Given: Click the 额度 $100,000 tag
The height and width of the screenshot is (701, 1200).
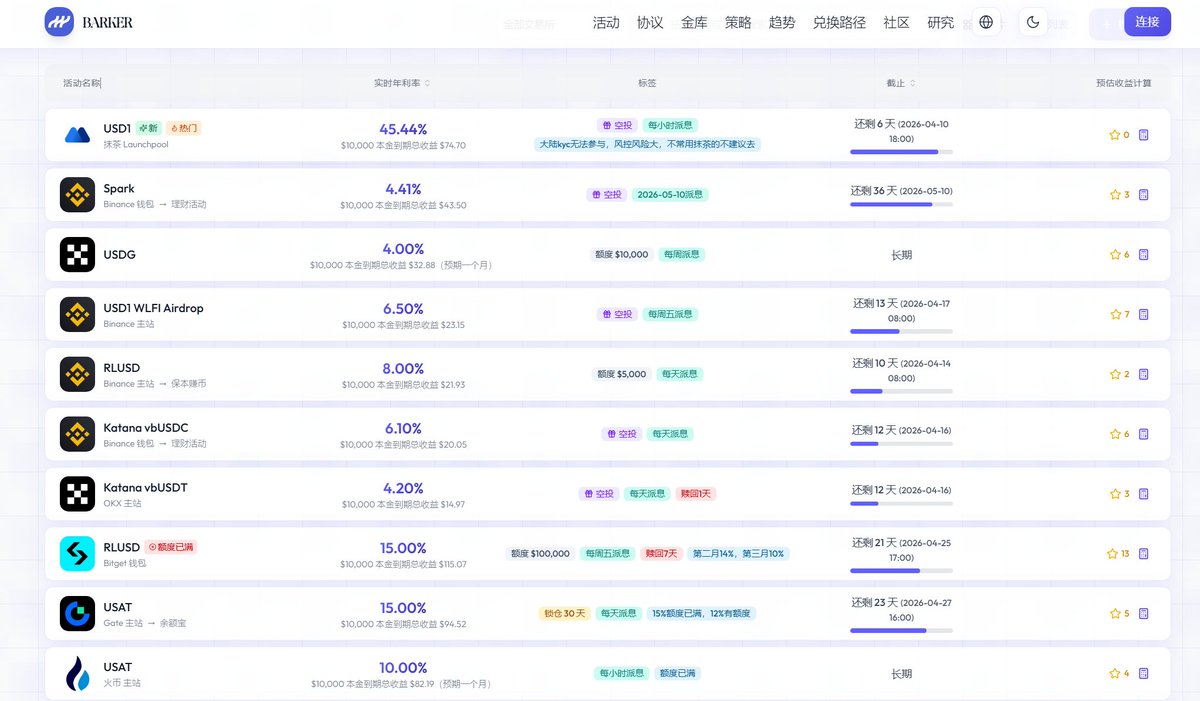Looking at the screenshot, I should click(x=540, y=554).
